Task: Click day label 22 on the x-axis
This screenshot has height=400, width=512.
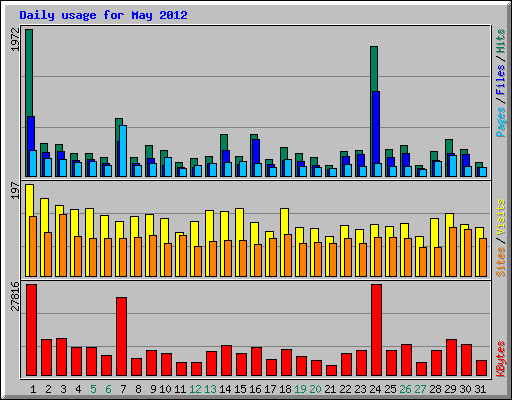Action: (345, 389)
